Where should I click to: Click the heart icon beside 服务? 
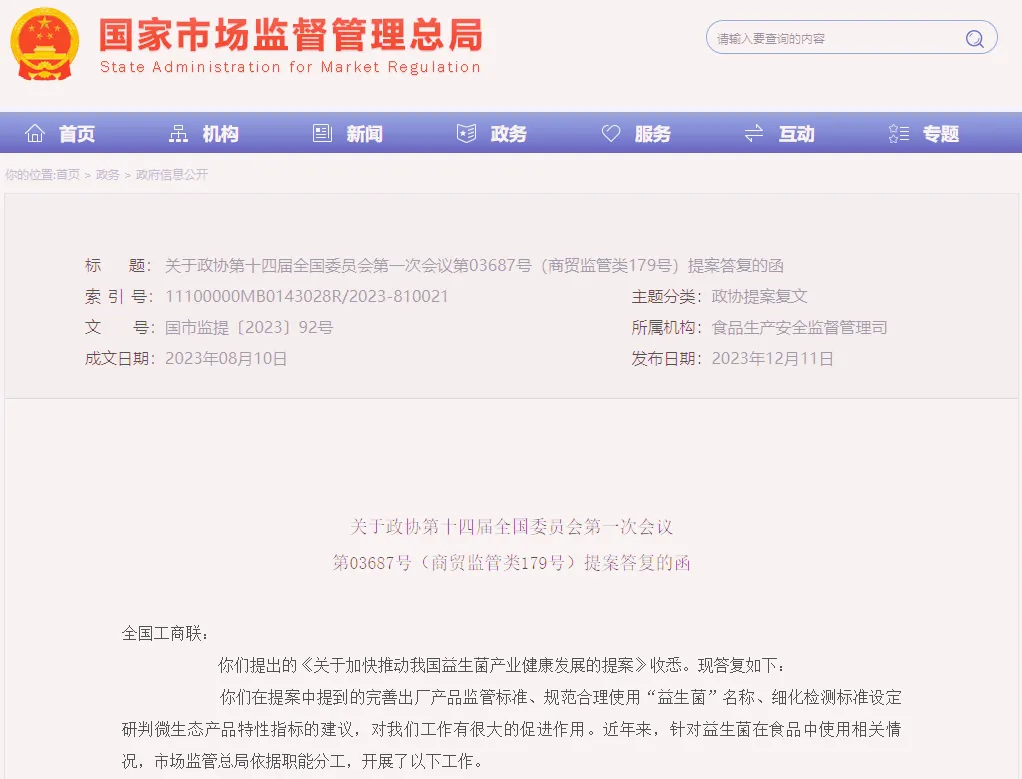pos(610,134)
